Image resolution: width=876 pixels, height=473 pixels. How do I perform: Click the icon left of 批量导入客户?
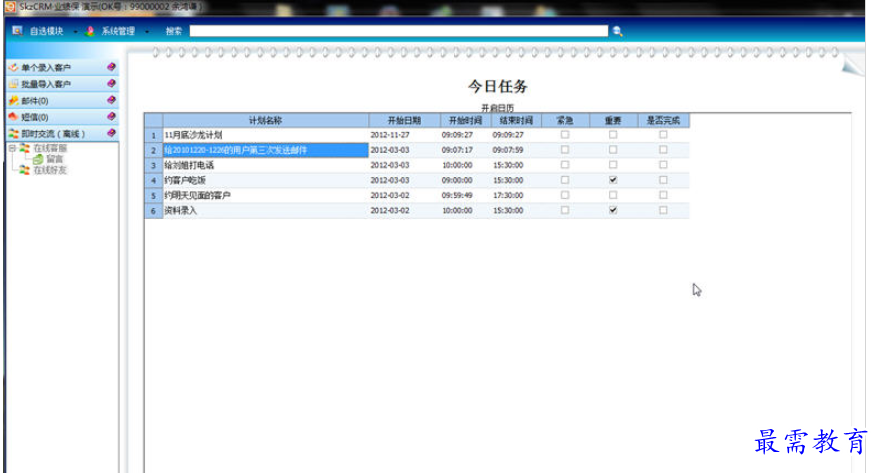(x=13, y=84)
